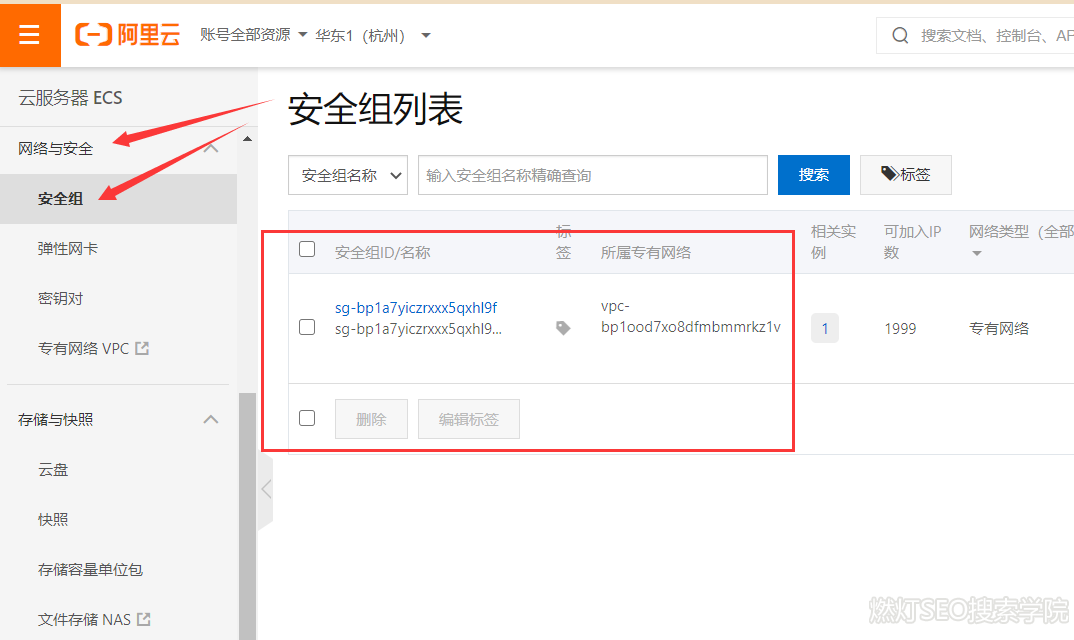Image resolution: width=1074 pixels, height=640 pixels.
Task: Open external link icon beside 文件存储 NAS
Action: pos(144,619)
